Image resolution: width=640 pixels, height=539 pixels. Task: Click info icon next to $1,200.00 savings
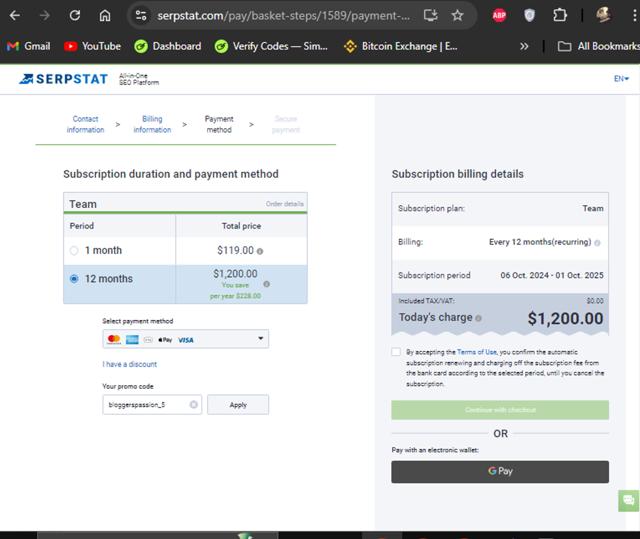(267, 284)
